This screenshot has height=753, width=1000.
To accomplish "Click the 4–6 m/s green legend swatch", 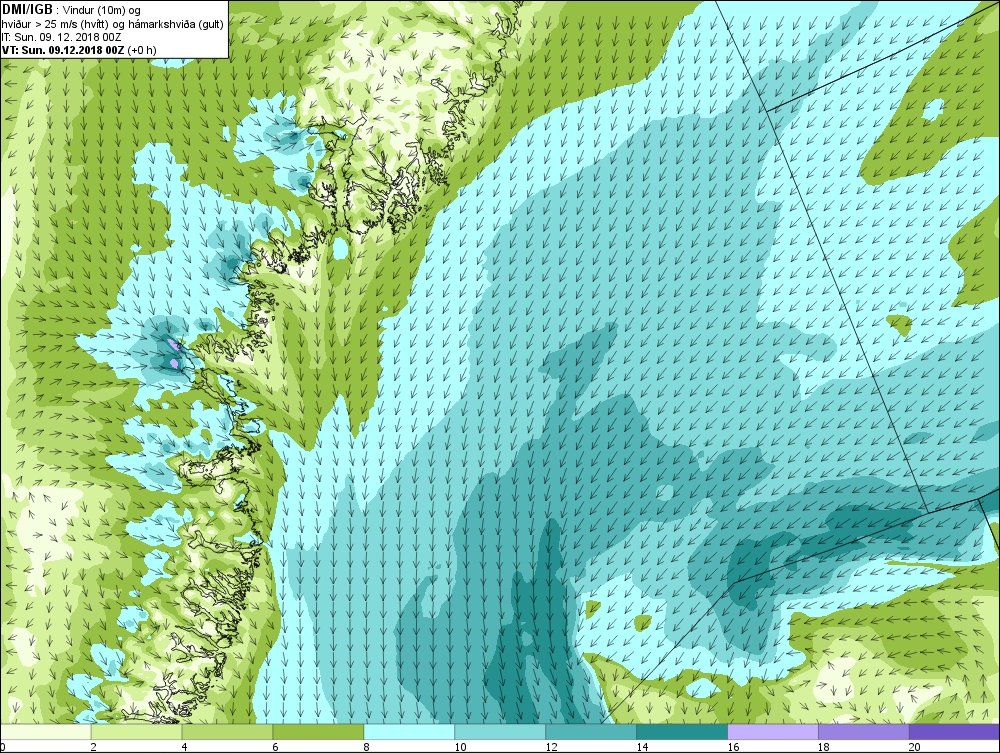I will pyautogui.click(x=227, y=731).
